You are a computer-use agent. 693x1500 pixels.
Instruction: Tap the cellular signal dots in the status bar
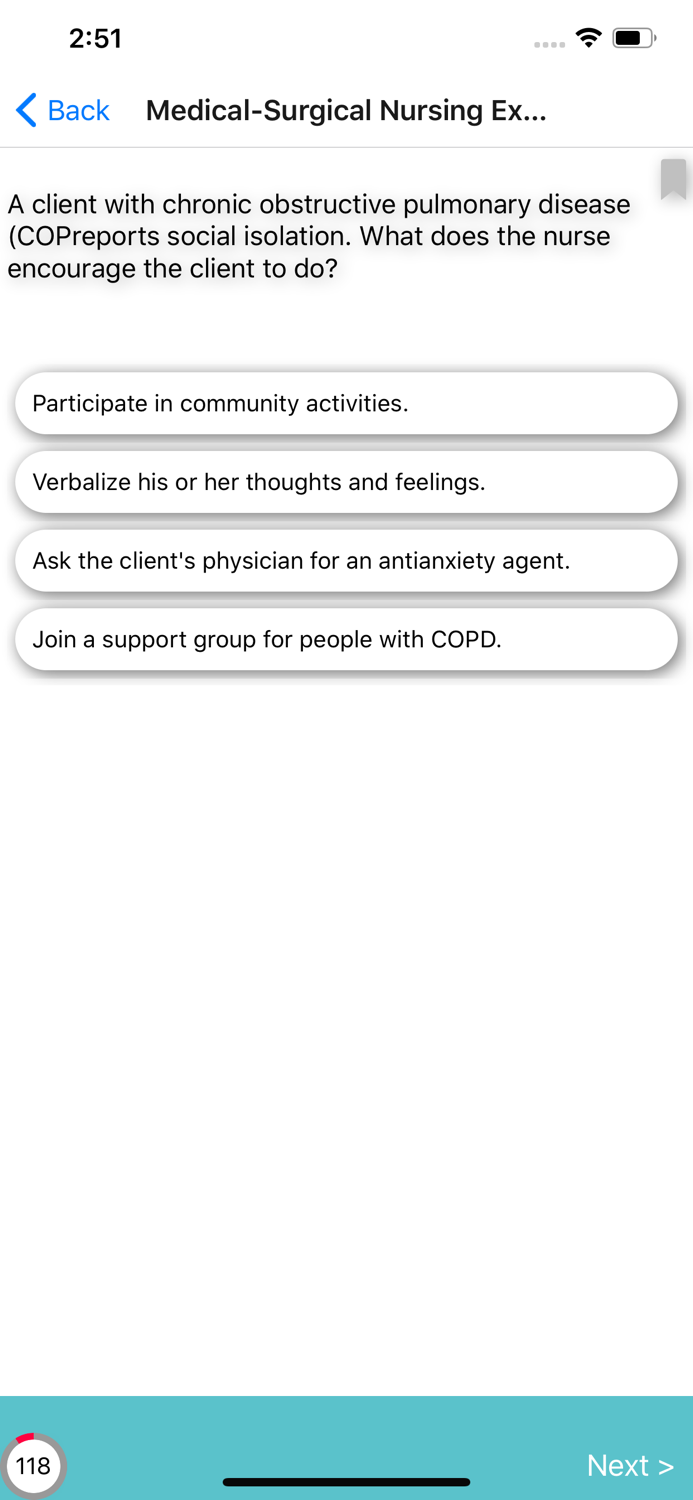548,41
